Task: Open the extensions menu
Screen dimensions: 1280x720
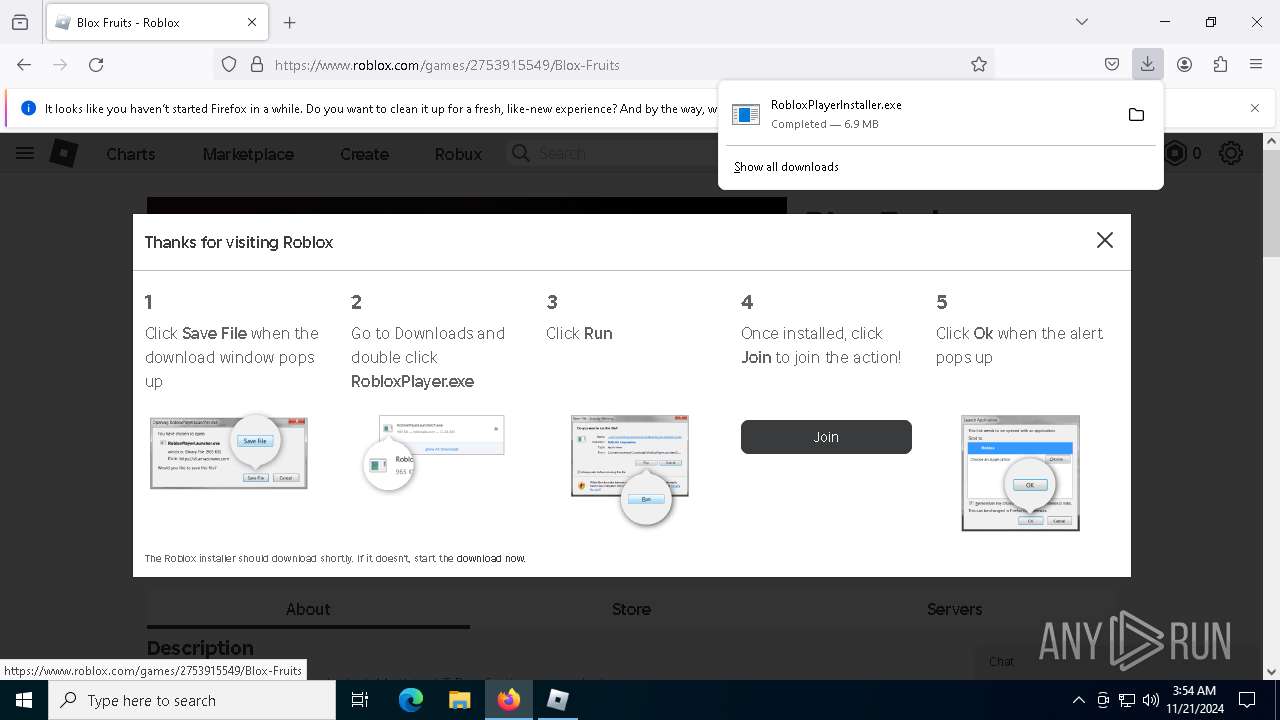Action: tap(1220, 64)
